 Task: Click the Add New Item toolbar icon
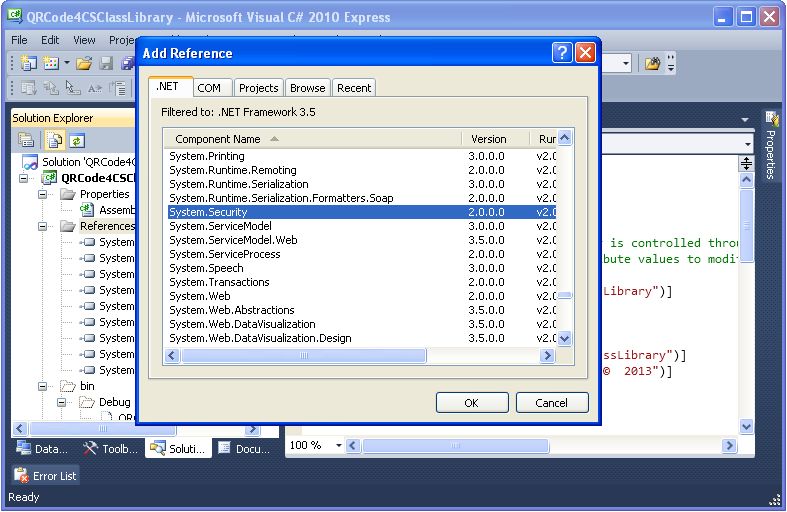point(51,63)
